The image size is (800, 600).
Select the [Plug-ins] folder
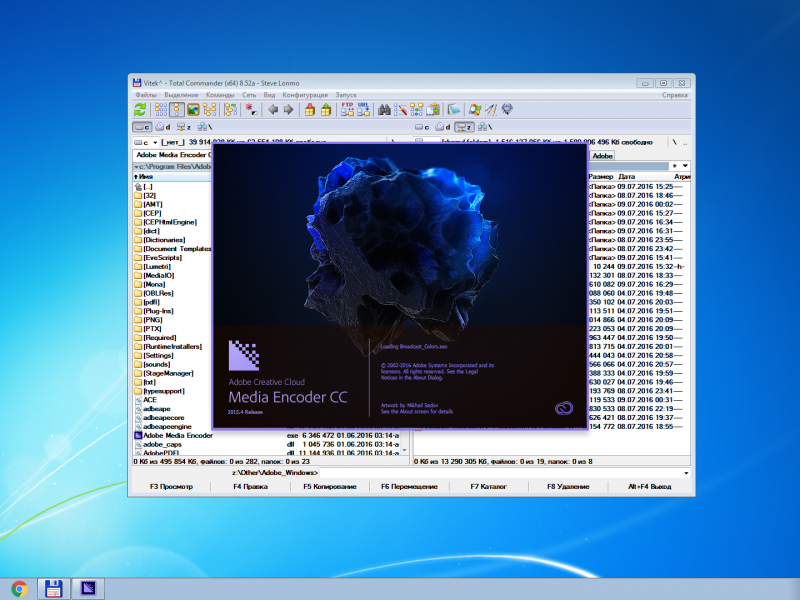click(x=158, y=311)
